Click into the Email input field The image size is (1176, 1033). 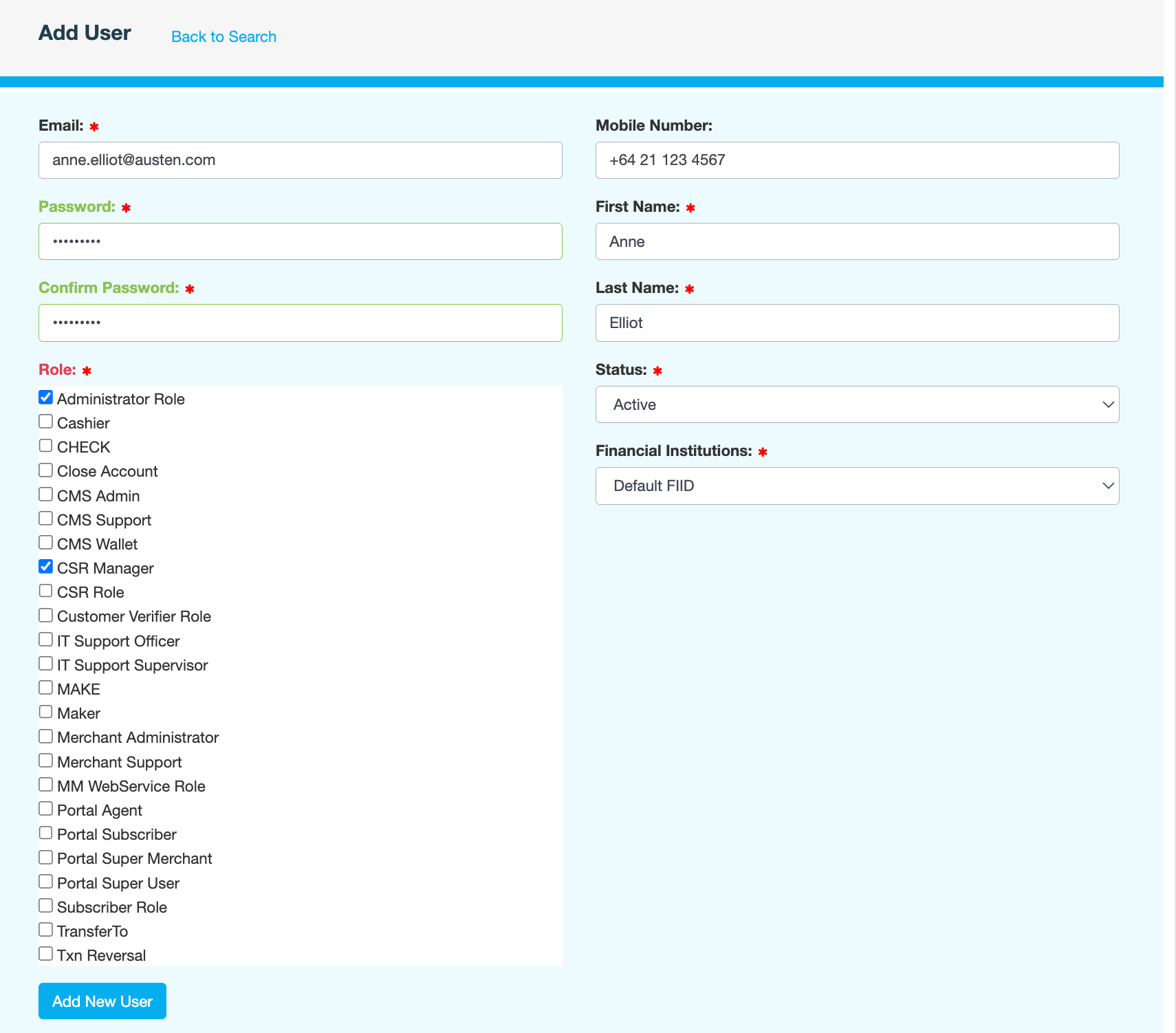pyautogui.click(x=301, y=160)
